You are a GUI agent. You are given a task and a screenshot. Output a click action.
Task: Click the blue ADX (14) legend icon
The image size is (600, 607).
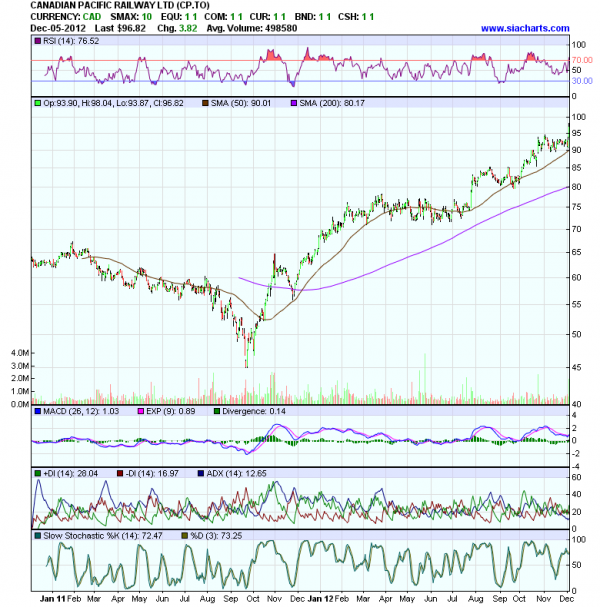(x=202, y=471)
